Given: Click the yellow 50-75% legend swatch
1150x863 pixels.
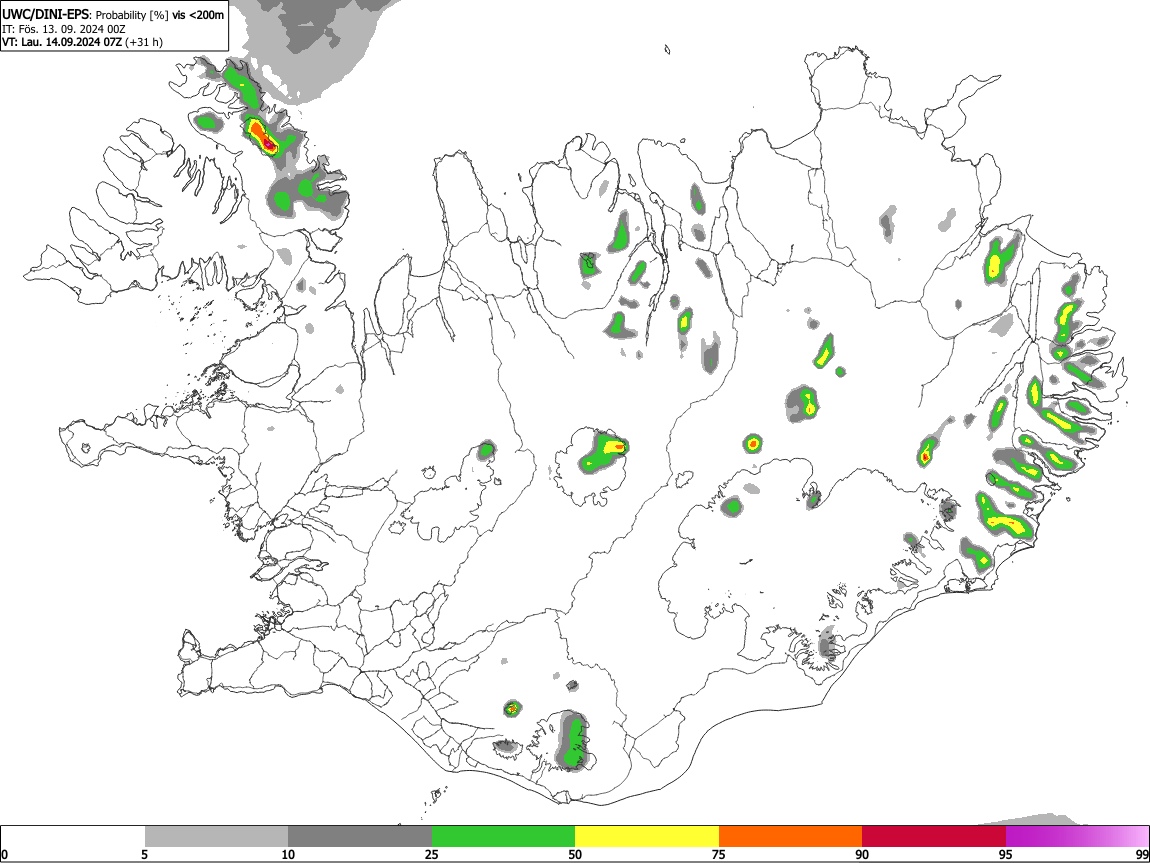Looking at the screenshot, I should pyautogui.click(x=647, y=837).
